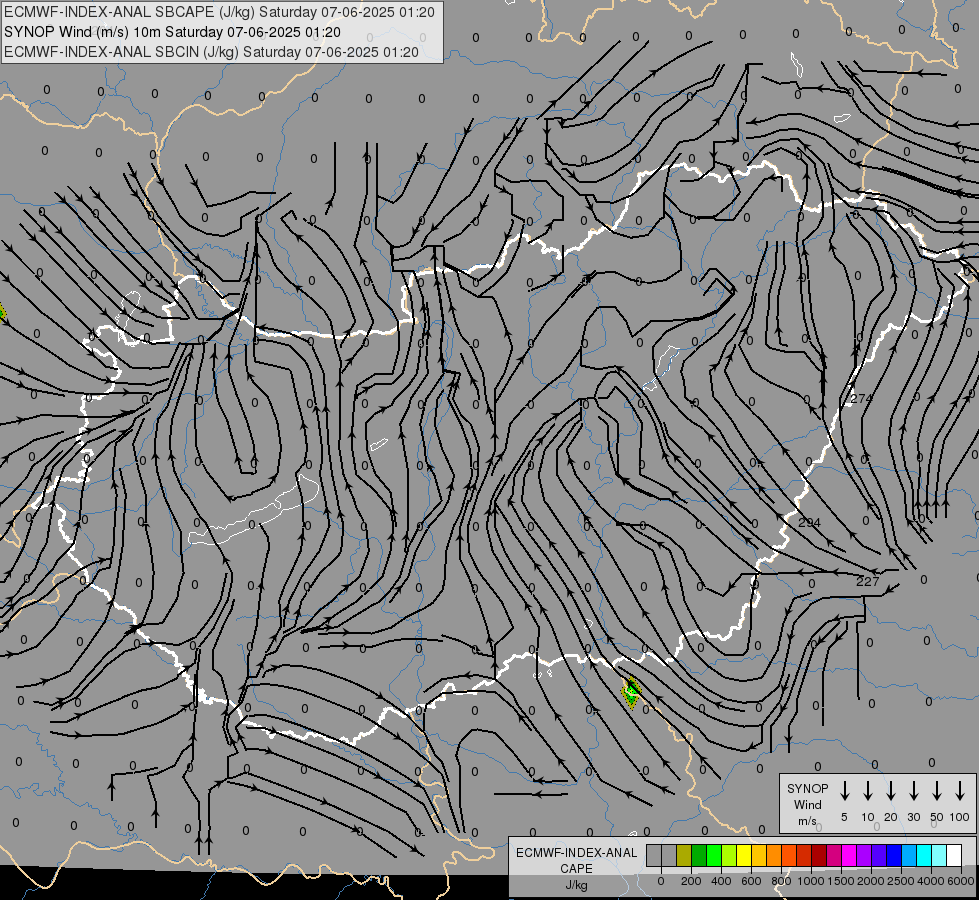Viewport: 979px width, 900px height.
Task: Click the 100 speed label in wind legend
Action: [x=960, y=817]
